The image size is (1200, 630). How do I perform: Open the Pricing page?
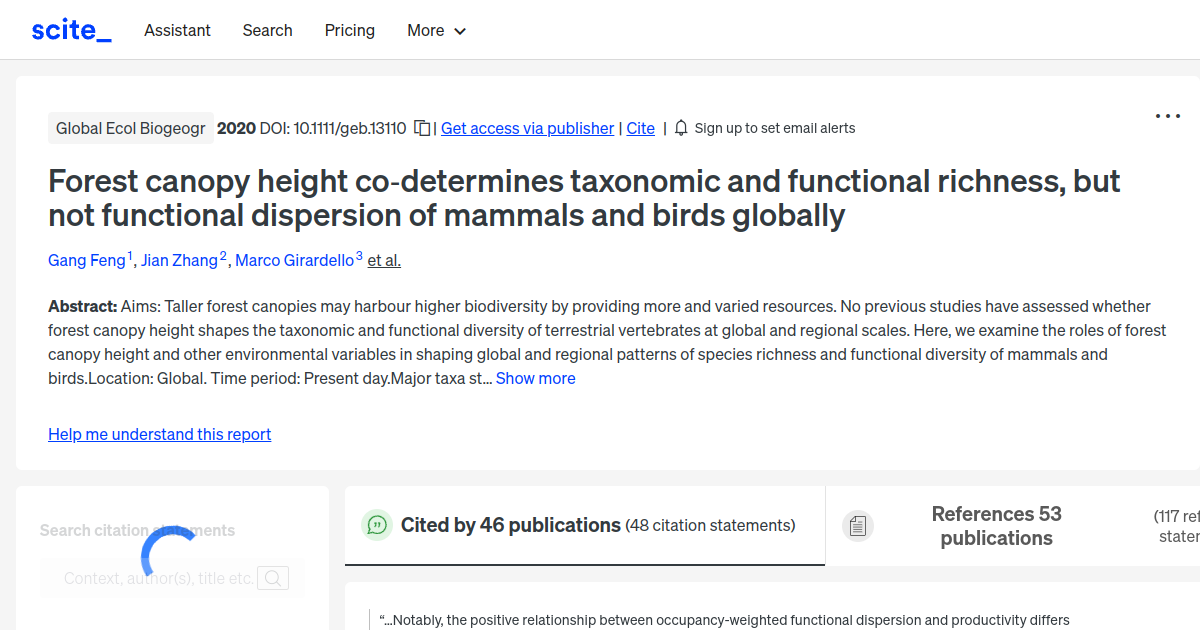coord(349,31)
